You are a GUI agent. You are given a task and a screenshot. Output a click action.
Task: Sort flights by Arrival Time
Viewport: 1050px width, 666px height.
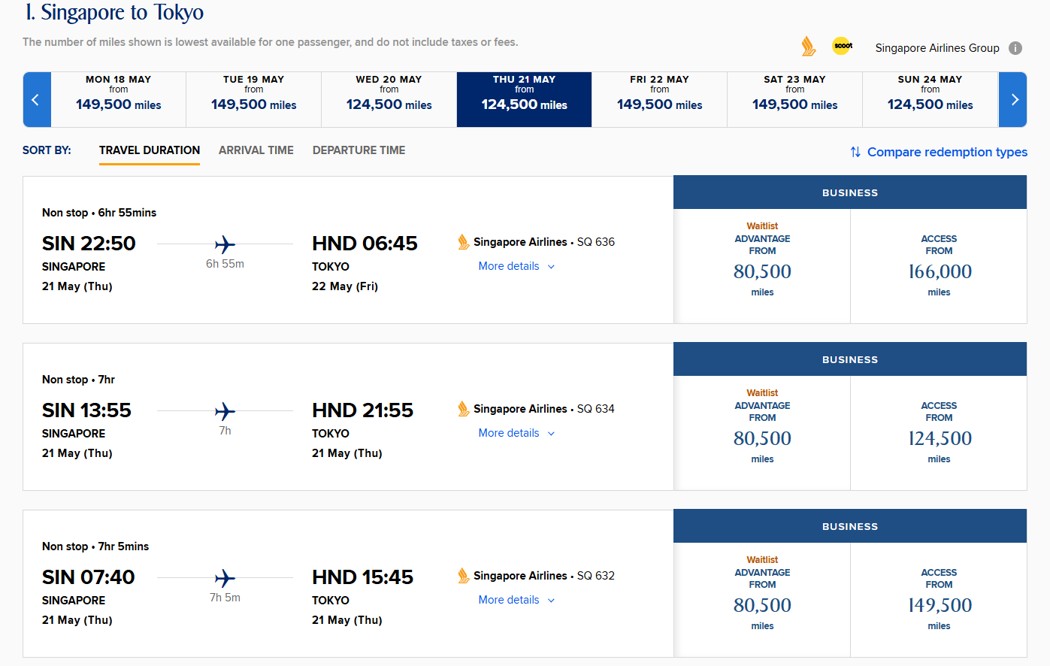[x=256, y=150]
